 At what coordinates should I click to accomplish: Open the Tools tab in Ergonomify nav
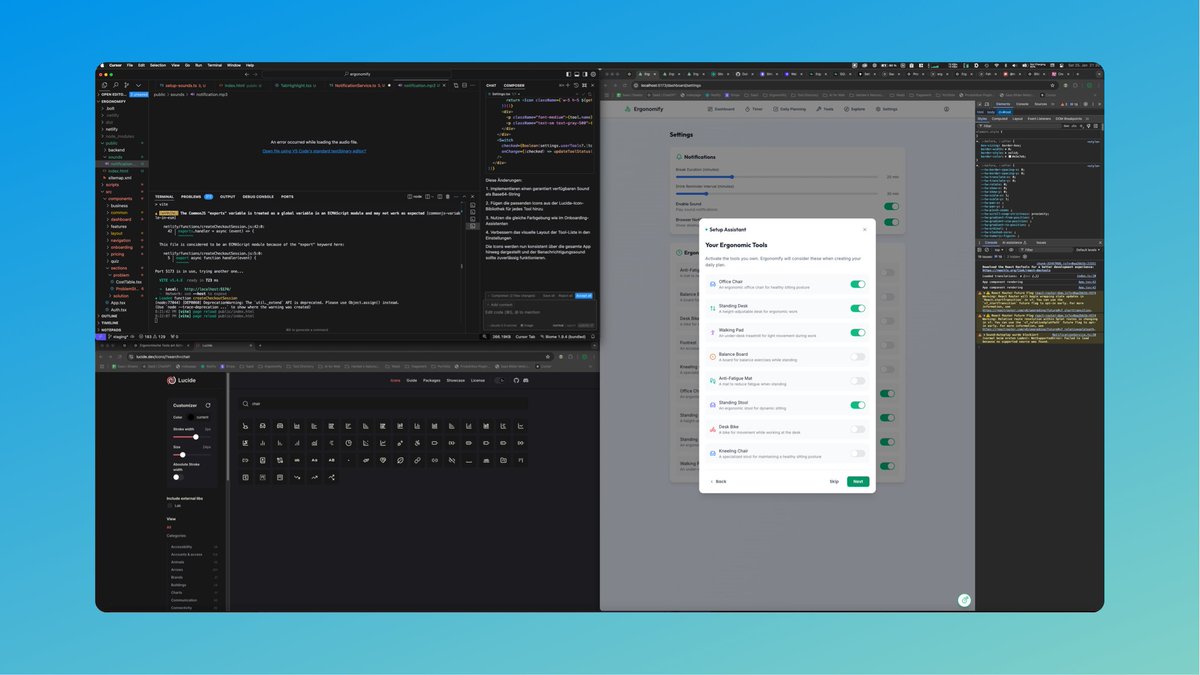[x=825, y=109]
